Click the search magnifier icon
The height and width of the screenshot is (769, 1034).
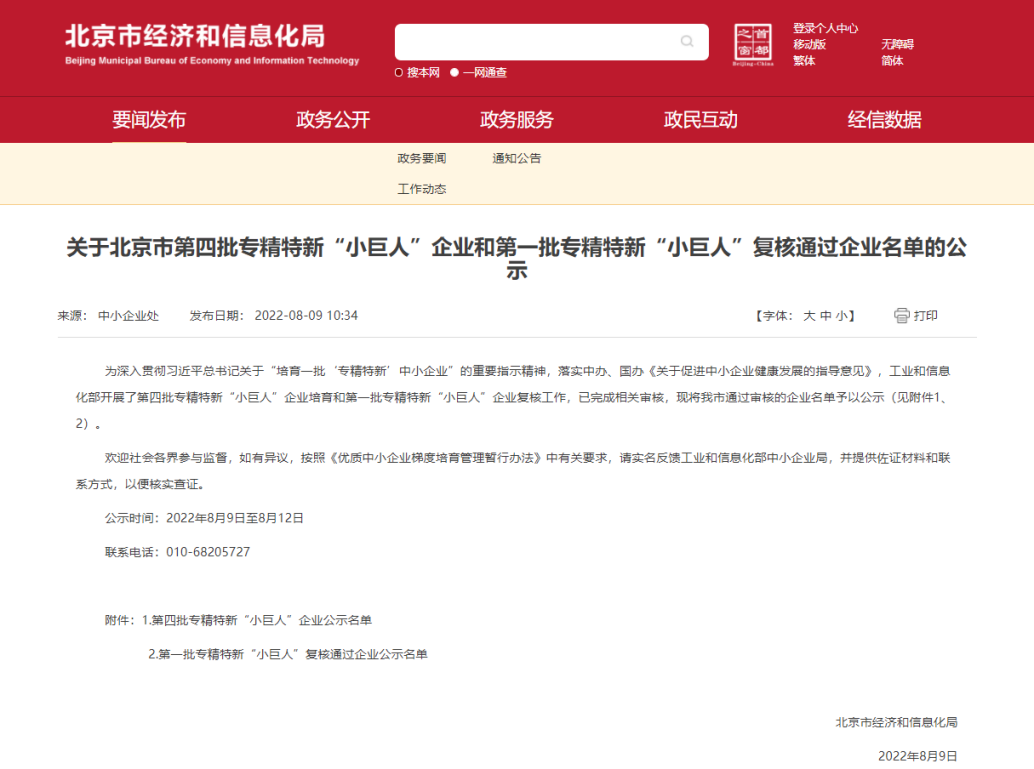(687, 42)
